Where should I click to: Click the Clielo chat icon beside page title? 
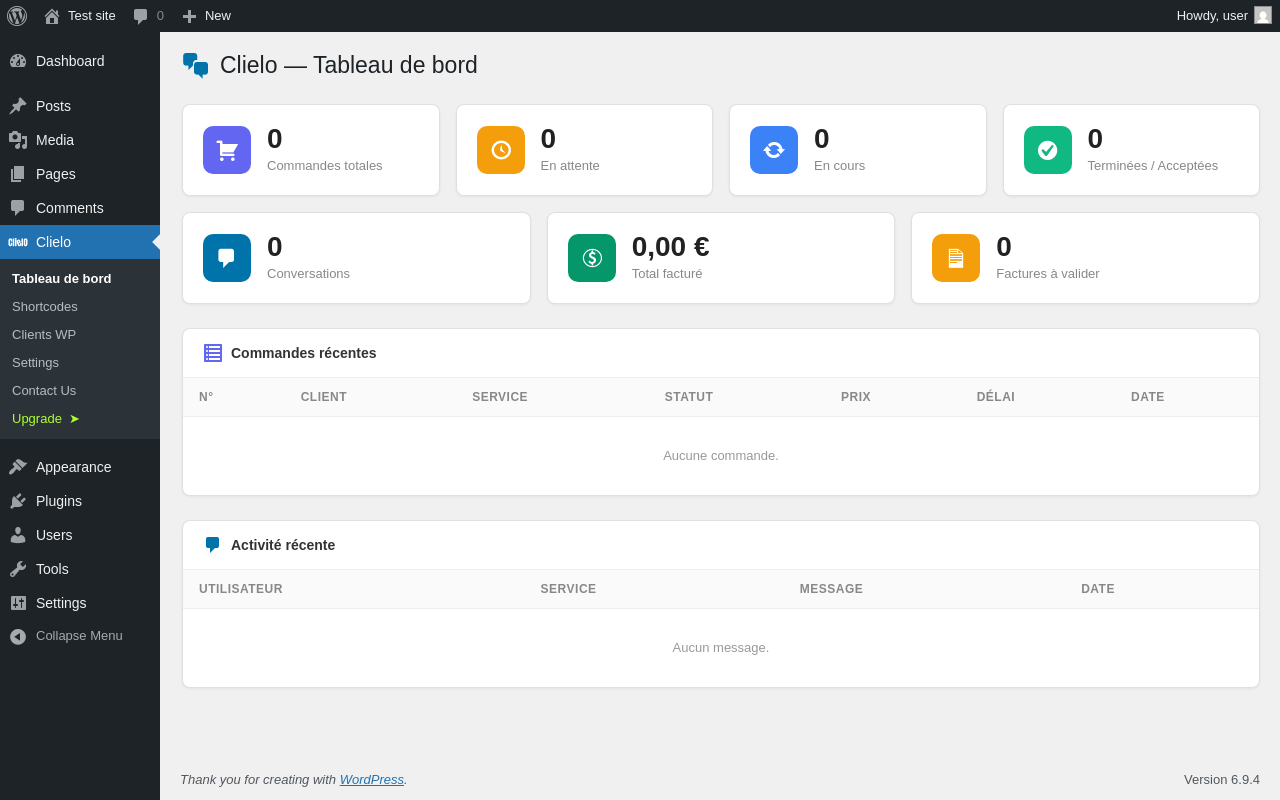pyautogui.click(x=196, y=65)
